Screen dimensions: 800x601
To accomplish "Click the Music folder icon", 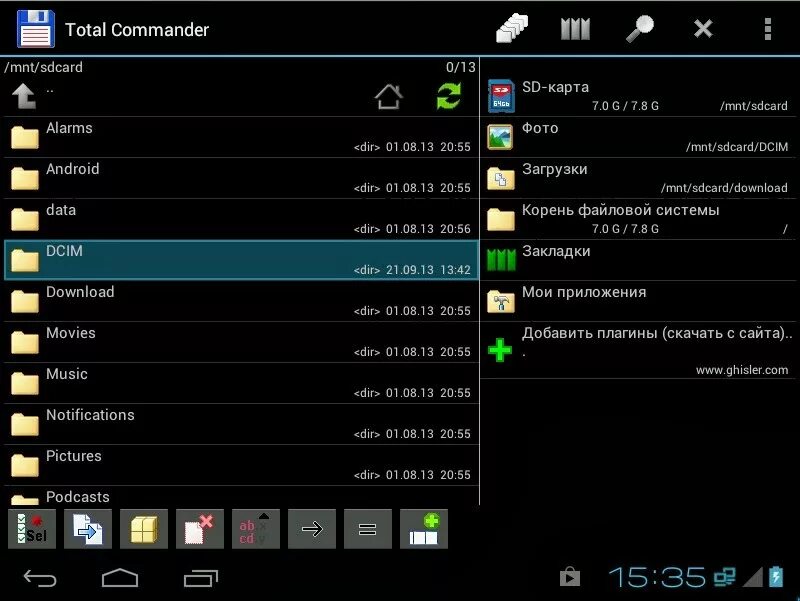I will click(25, 383).
